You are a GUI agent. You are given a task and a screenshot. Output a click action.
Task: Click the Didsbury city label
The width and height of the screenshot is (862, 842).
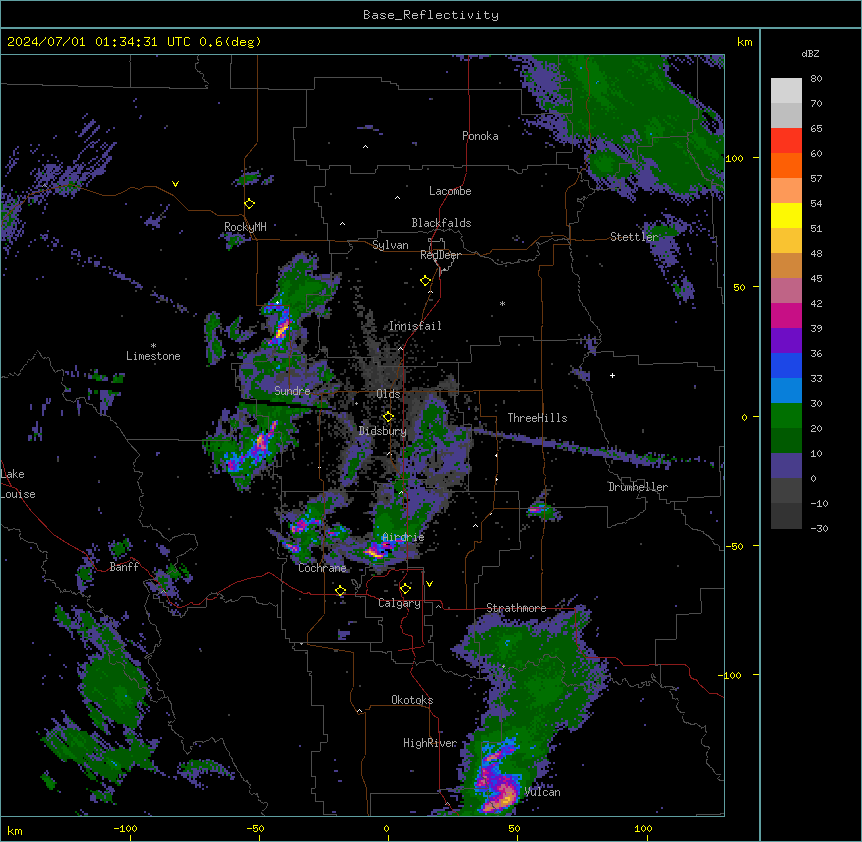click(x=383, y=431)
